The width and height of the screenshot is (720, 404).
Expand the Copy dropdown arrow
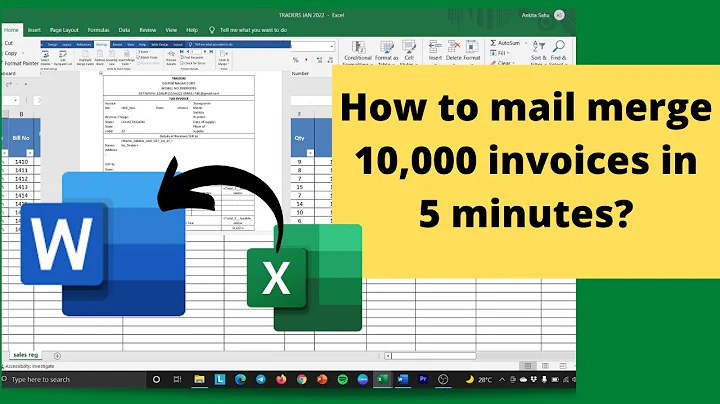click(23, 53)
